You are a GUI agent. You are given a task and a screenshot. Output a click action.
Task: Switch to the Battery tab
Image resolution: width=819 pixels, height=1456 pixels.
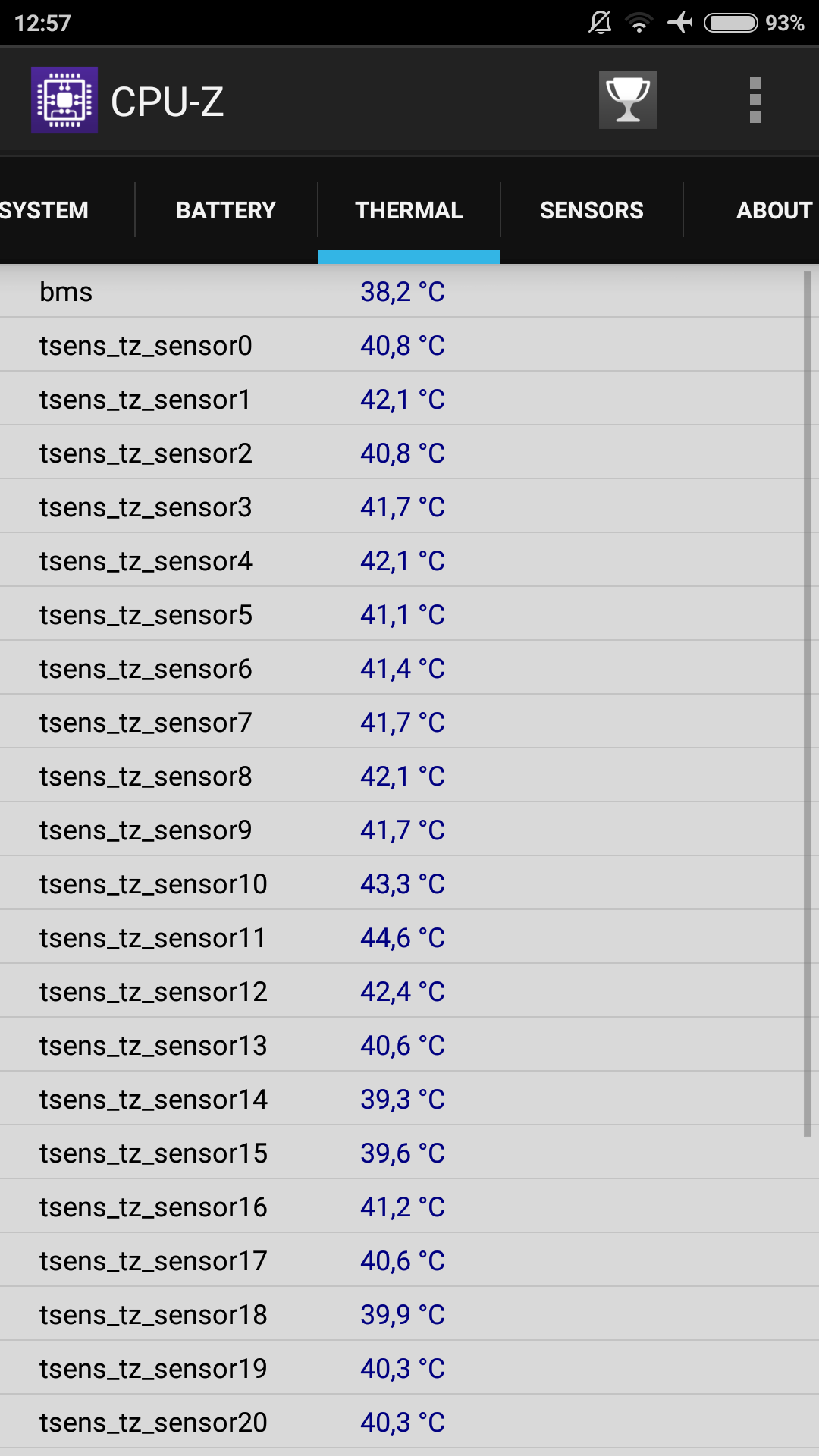pos(226,210)
